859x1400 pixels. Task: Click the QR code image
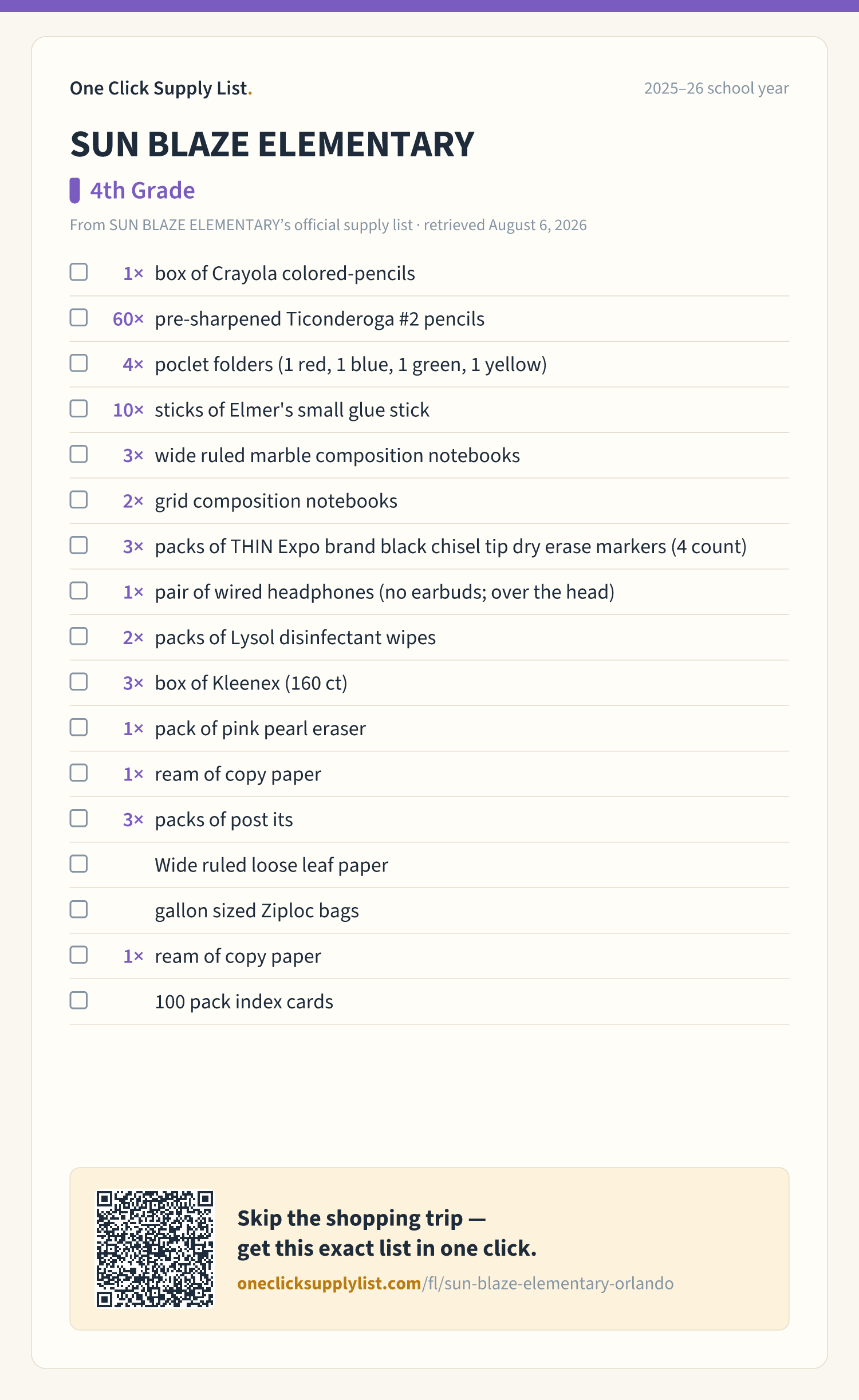point(155,1249)
